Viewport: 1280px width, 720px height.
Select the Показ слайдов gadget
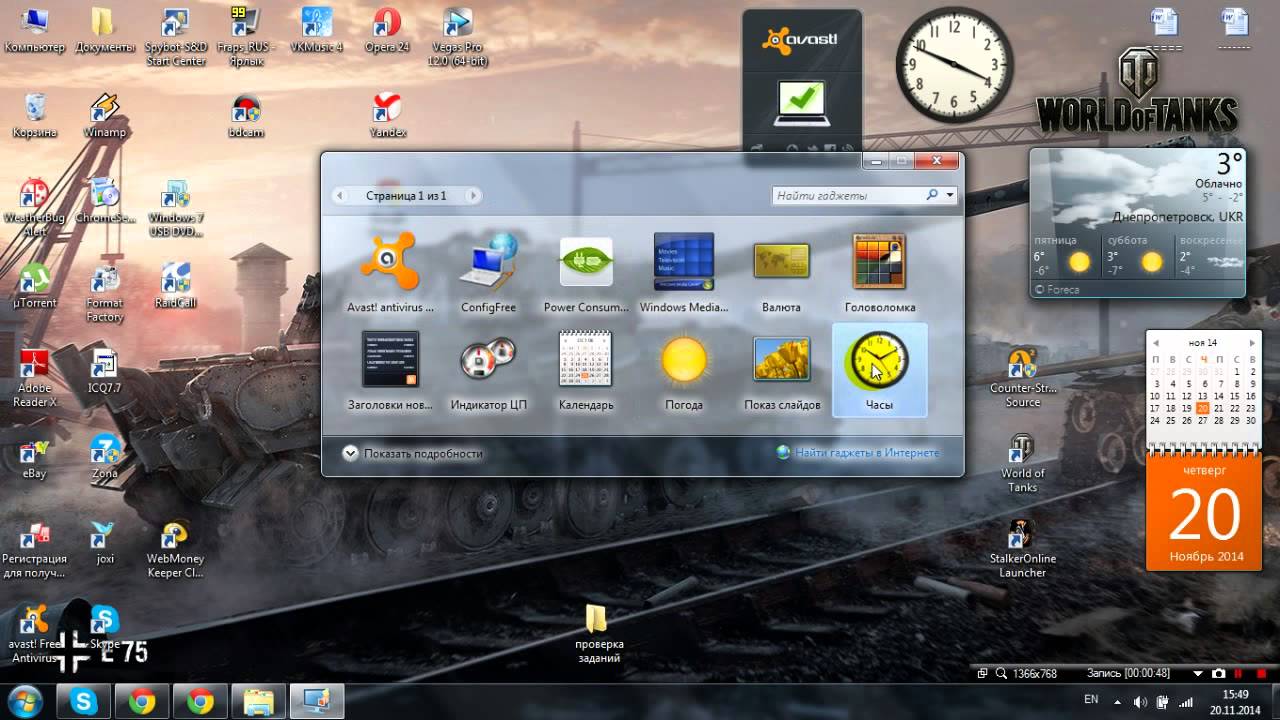pyautogui.click(x=782, y=371)
